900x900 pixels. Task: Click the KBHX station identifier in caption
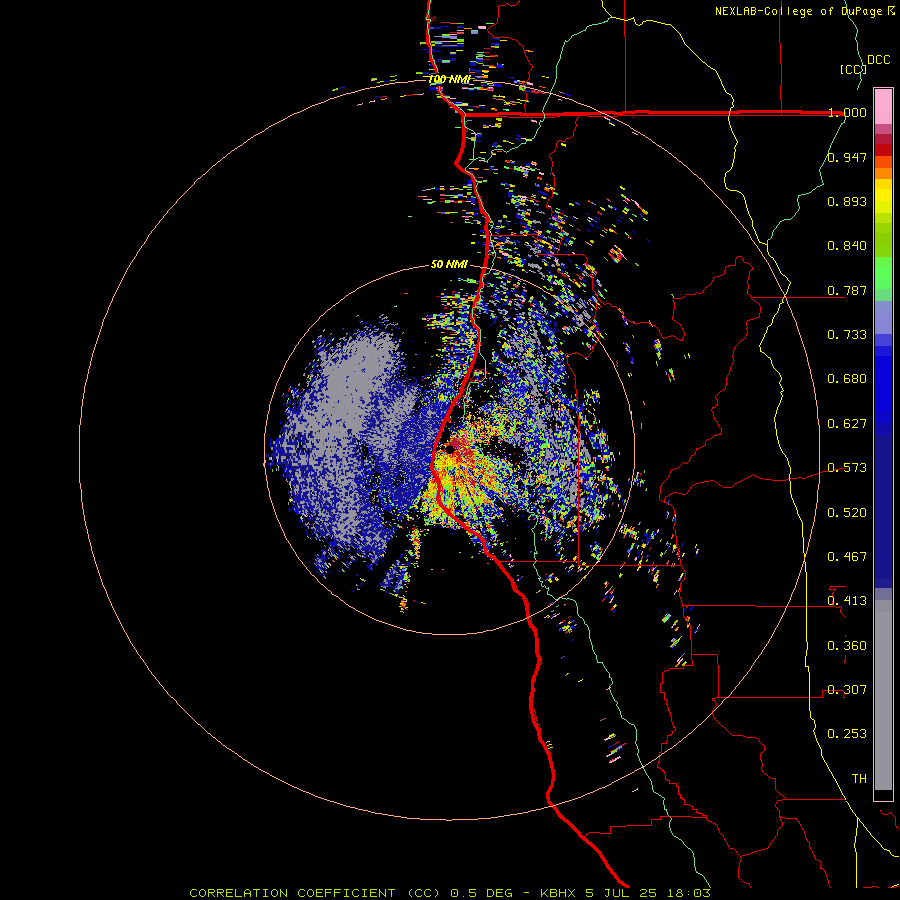(558, 893)
